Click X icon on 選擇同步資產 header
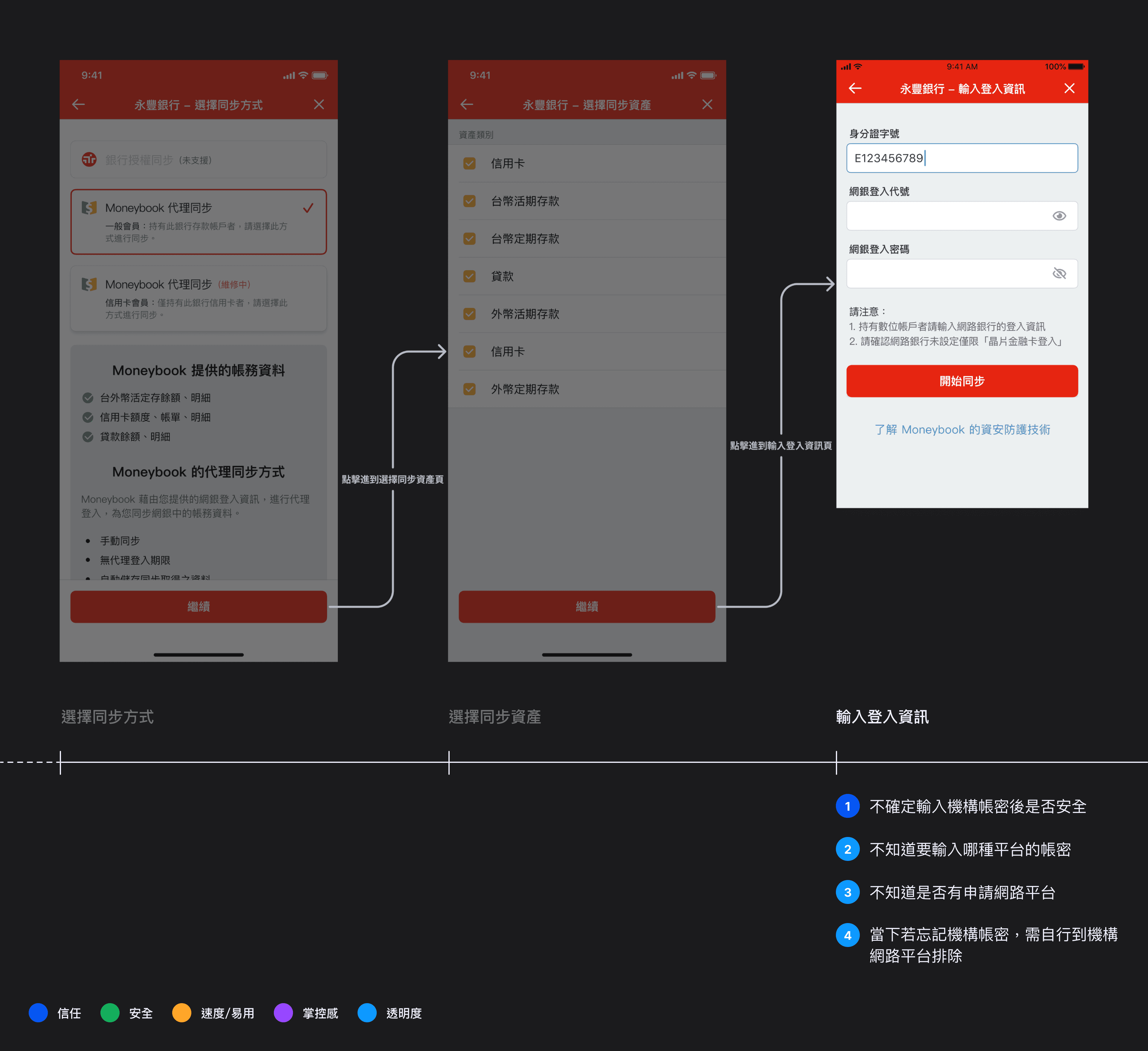Screen dimensions: 1148x1051 (707, 104)
